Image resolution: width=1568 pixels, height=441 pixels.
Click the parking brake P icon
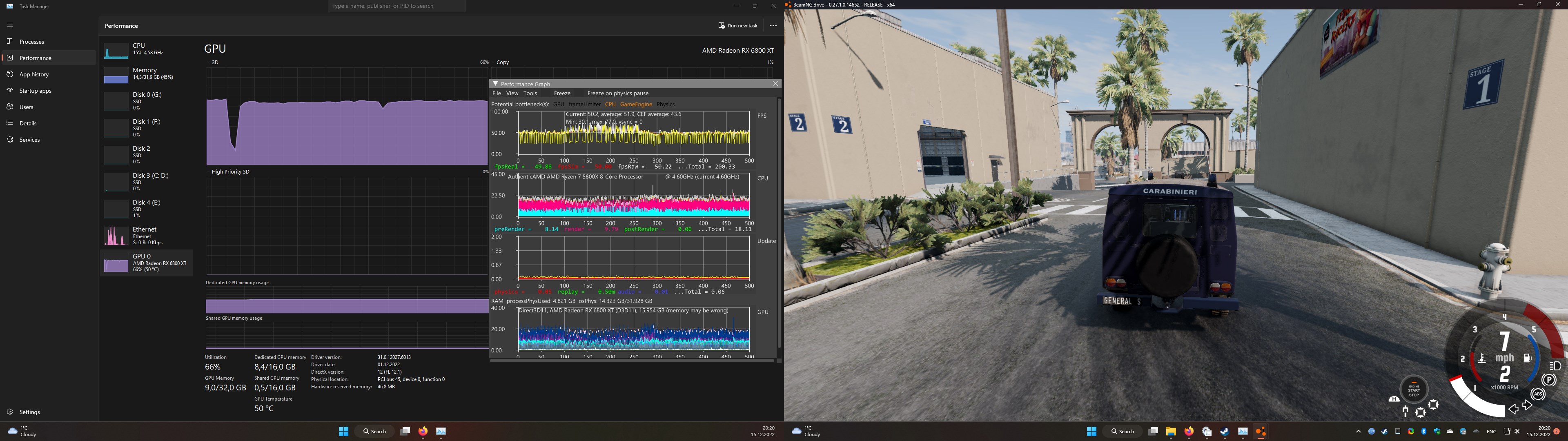point(1549,380)
